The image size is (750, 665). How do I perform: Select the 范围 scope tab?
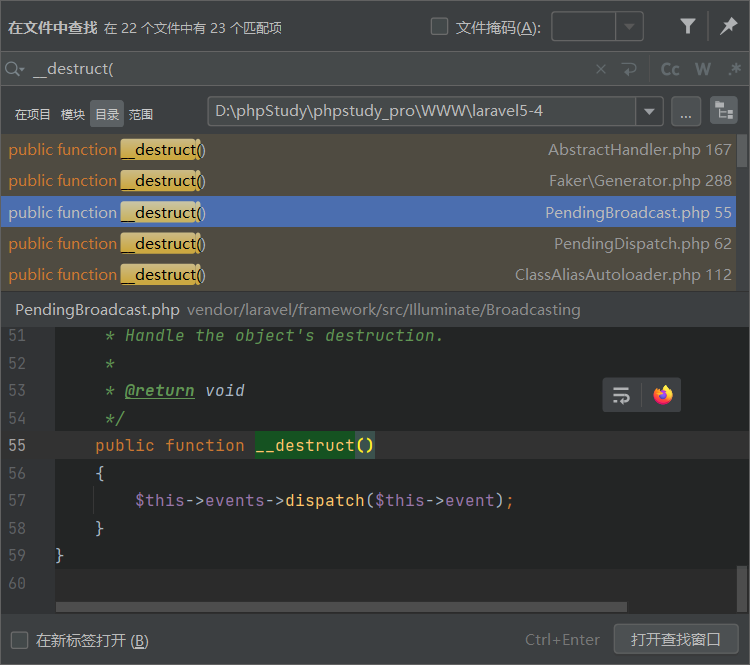point(141,114)
